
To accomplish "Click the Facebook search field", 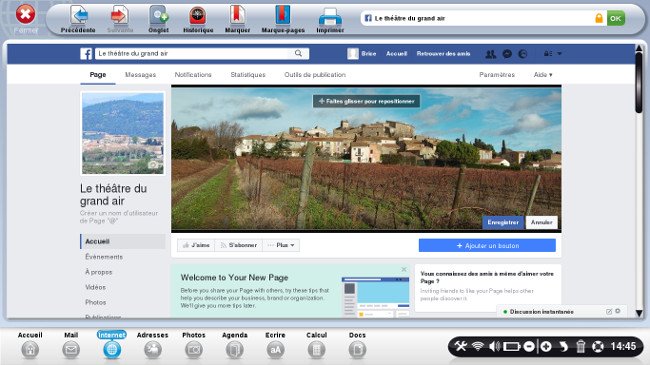I will [x=193, y=54].
